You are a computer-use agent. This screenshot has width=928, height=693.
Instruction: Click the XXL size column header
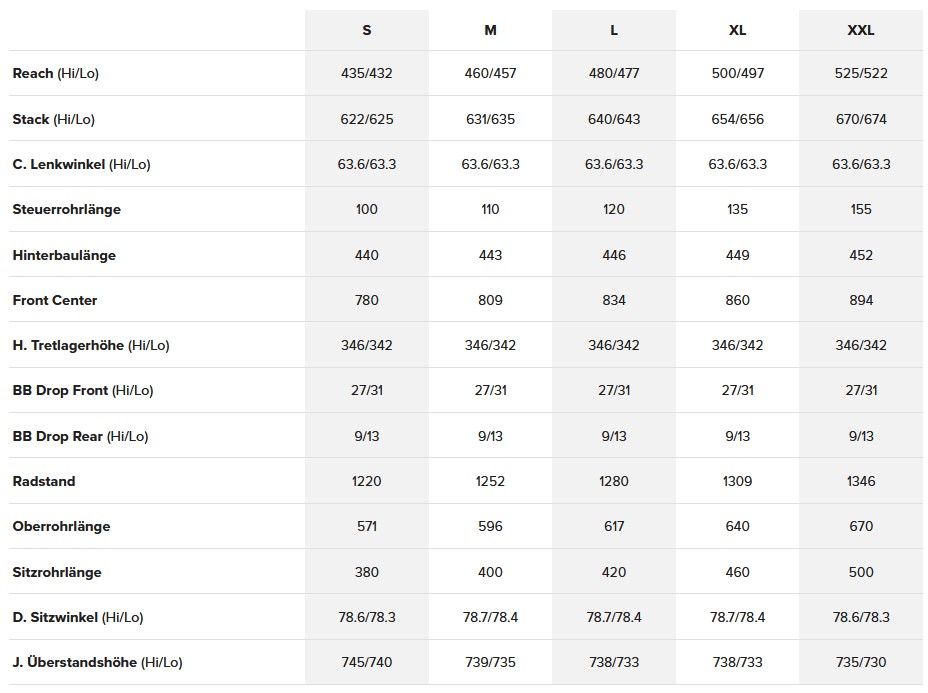[861, 30]
